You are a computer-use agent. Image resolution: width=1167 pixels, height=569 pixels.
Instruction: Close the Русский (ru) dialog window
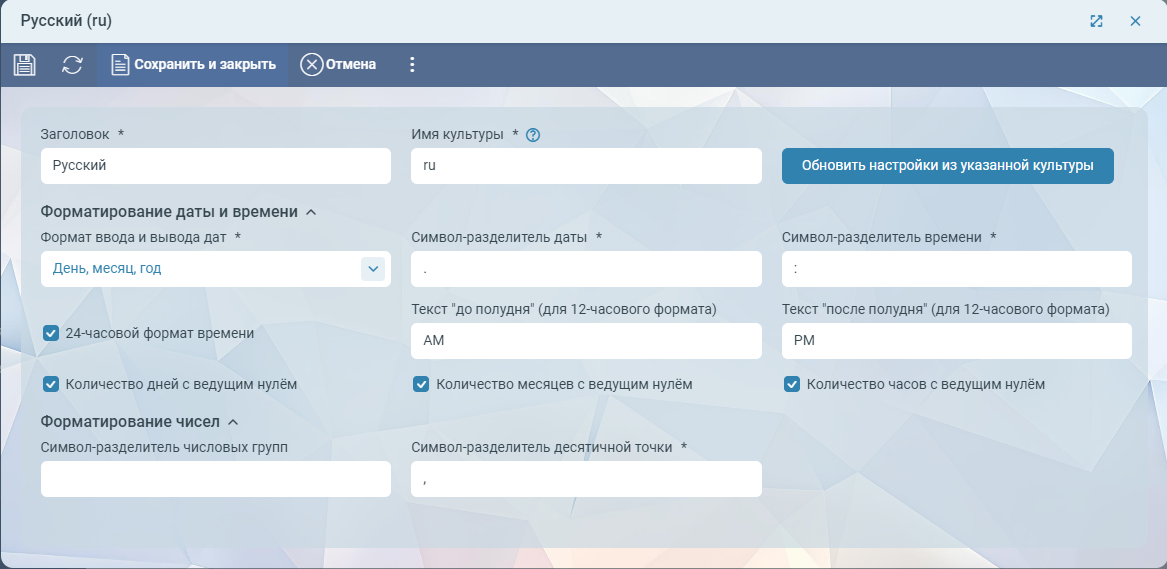(x=1135, y=21)
